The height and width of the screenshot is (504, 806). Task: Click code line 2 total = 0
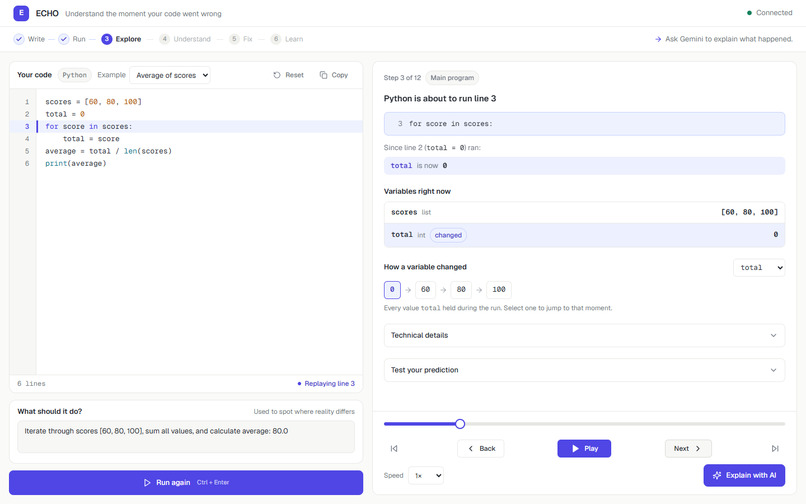tap(65, 114)
